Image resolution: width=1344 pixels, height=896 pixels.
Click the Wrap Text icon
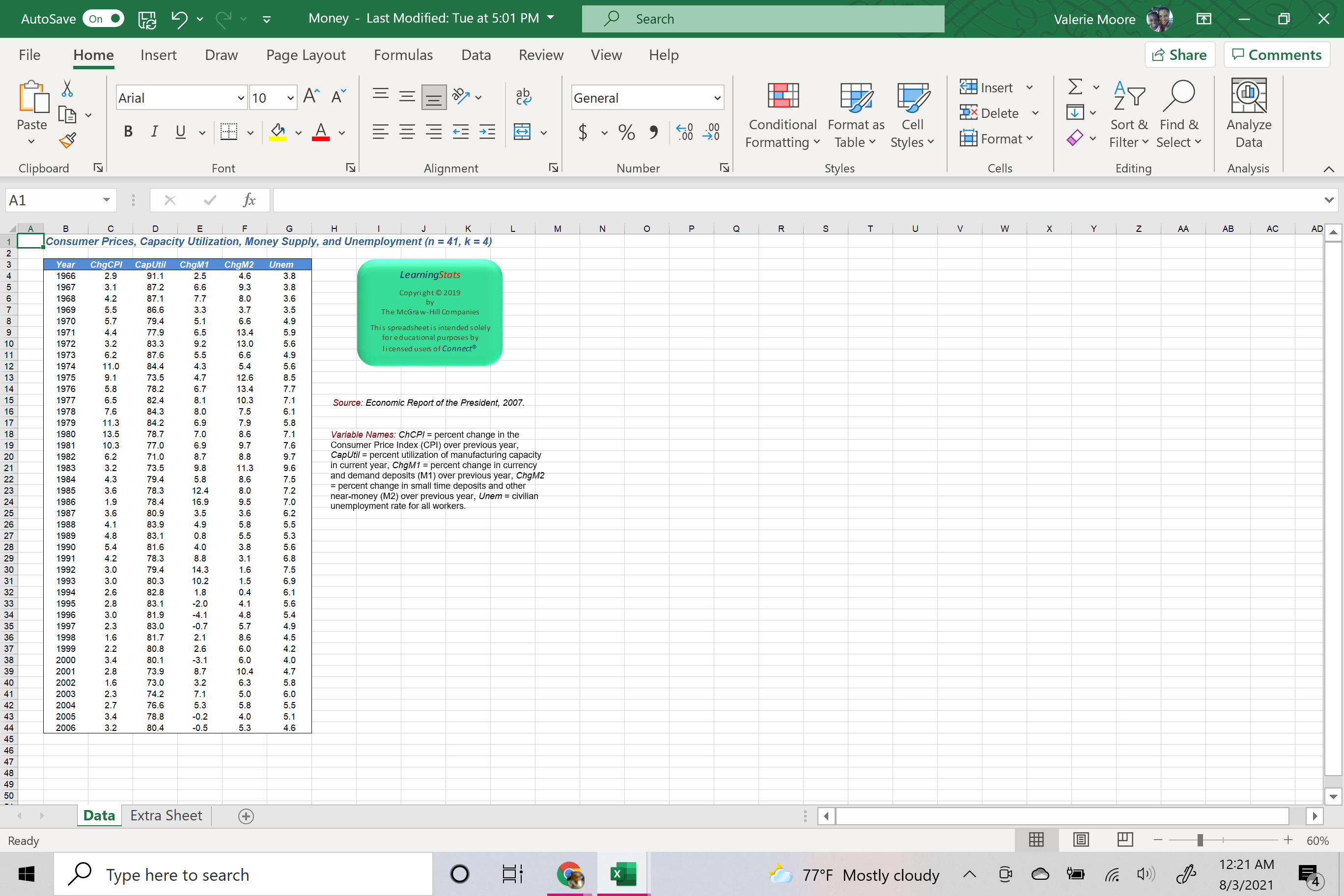click(x=523, y=97)
